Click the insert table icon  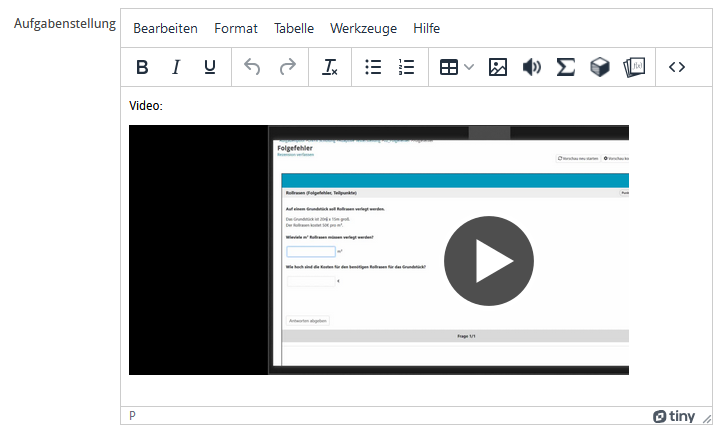449,67
